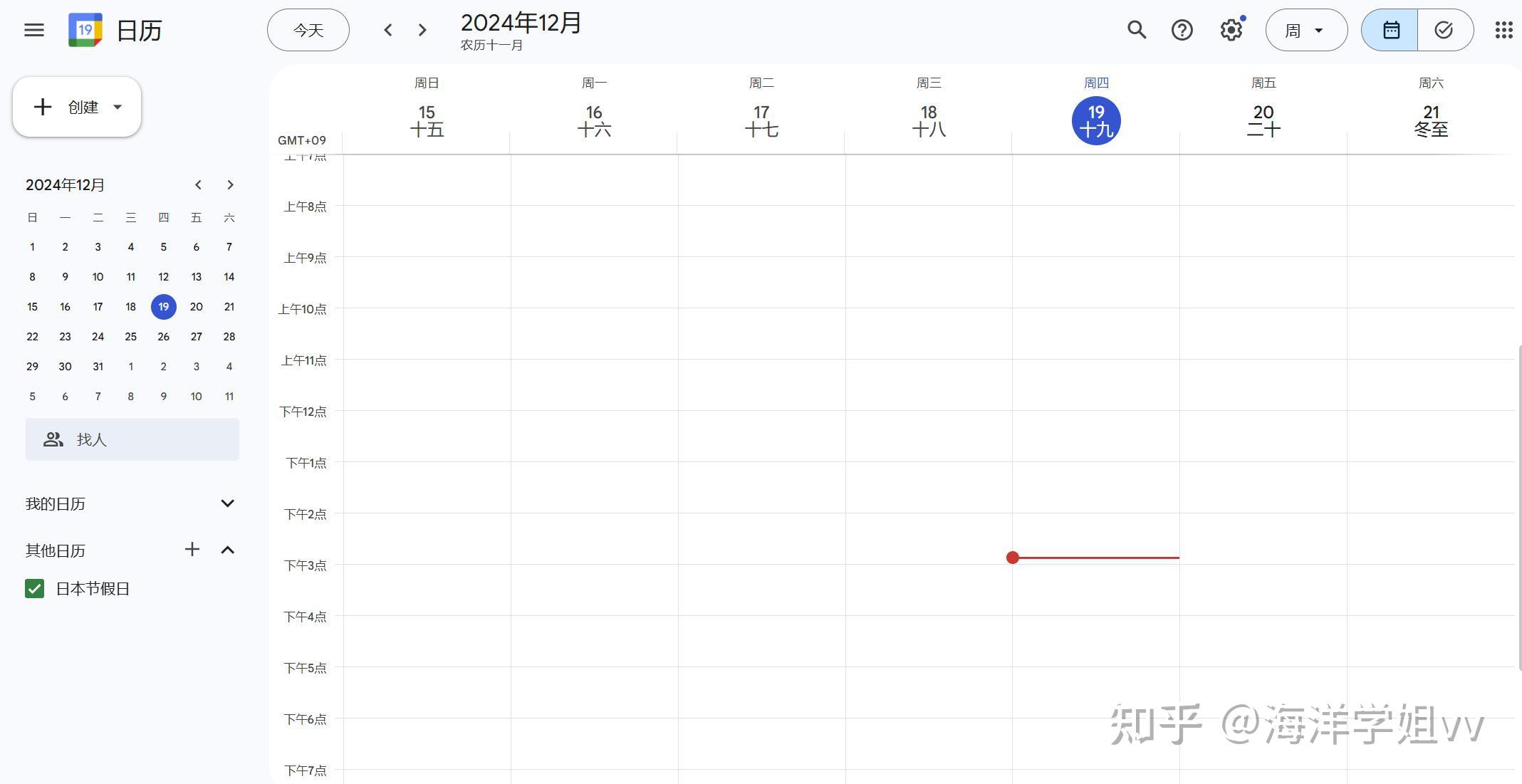Next month arrow in mini calendar
The image size is (1522, 784).
point(230,185)
